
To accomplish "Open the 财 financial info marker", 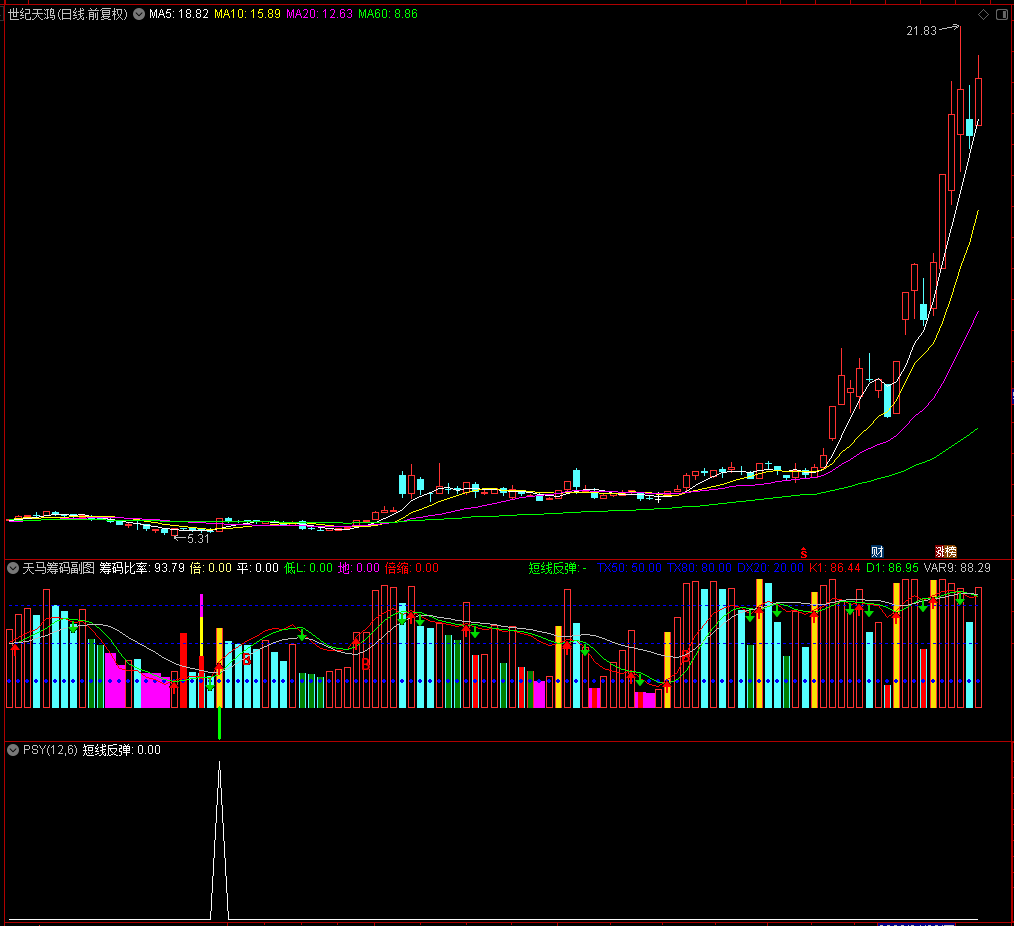I will click(877, 552).
